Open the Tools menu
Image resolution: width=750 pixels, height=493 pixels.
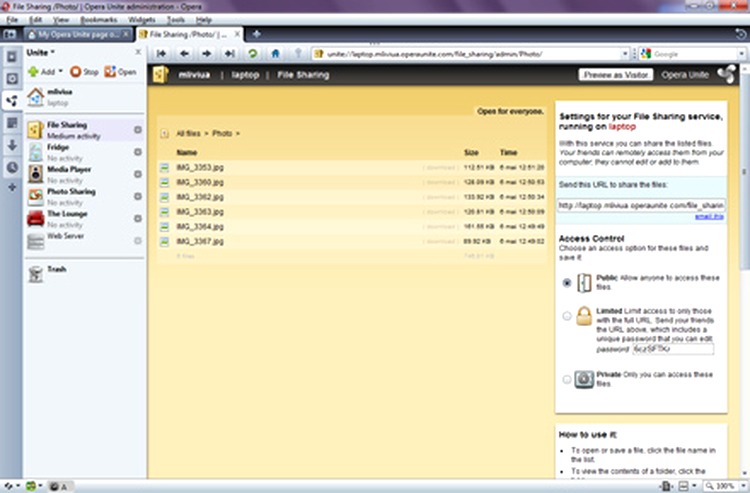(176, 20)
